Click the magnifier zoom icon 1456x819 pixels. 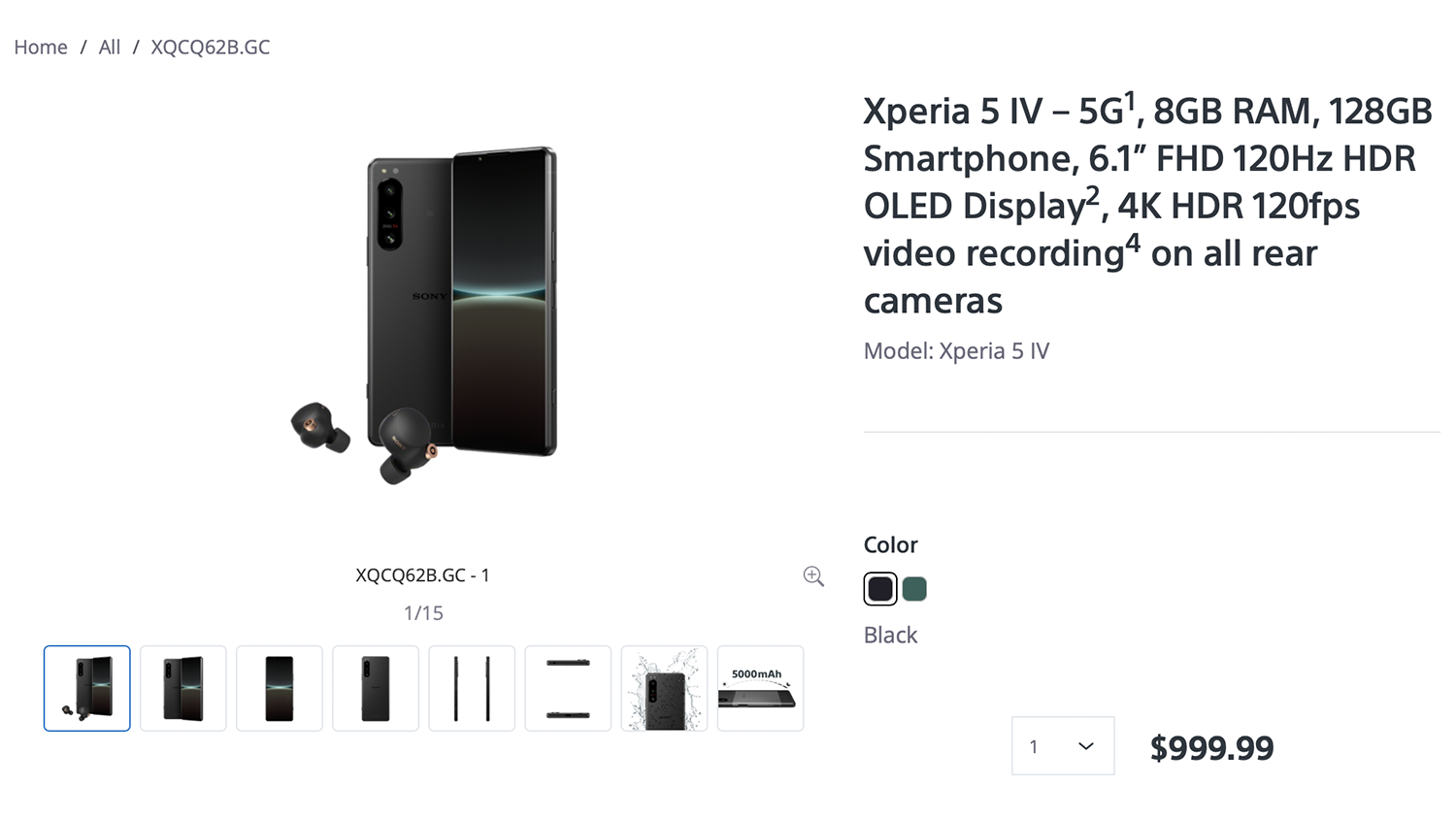coord(813,576)
